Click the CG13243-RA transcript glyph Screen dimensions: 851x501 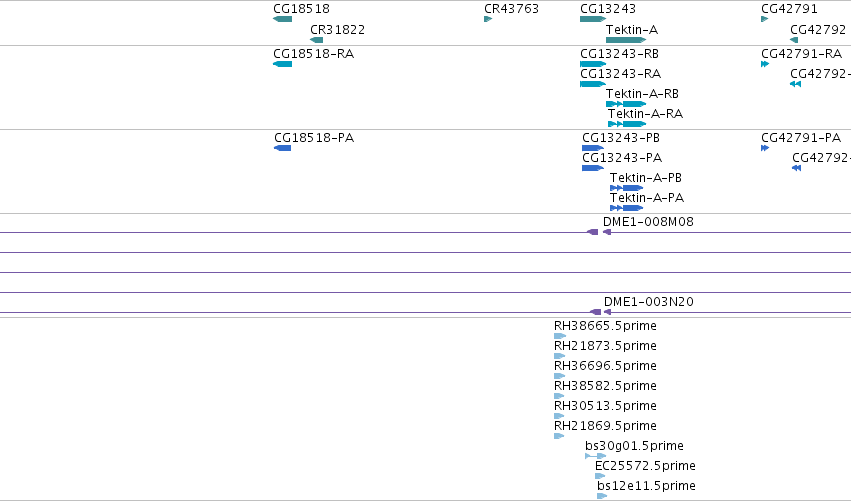coord(593,84)
